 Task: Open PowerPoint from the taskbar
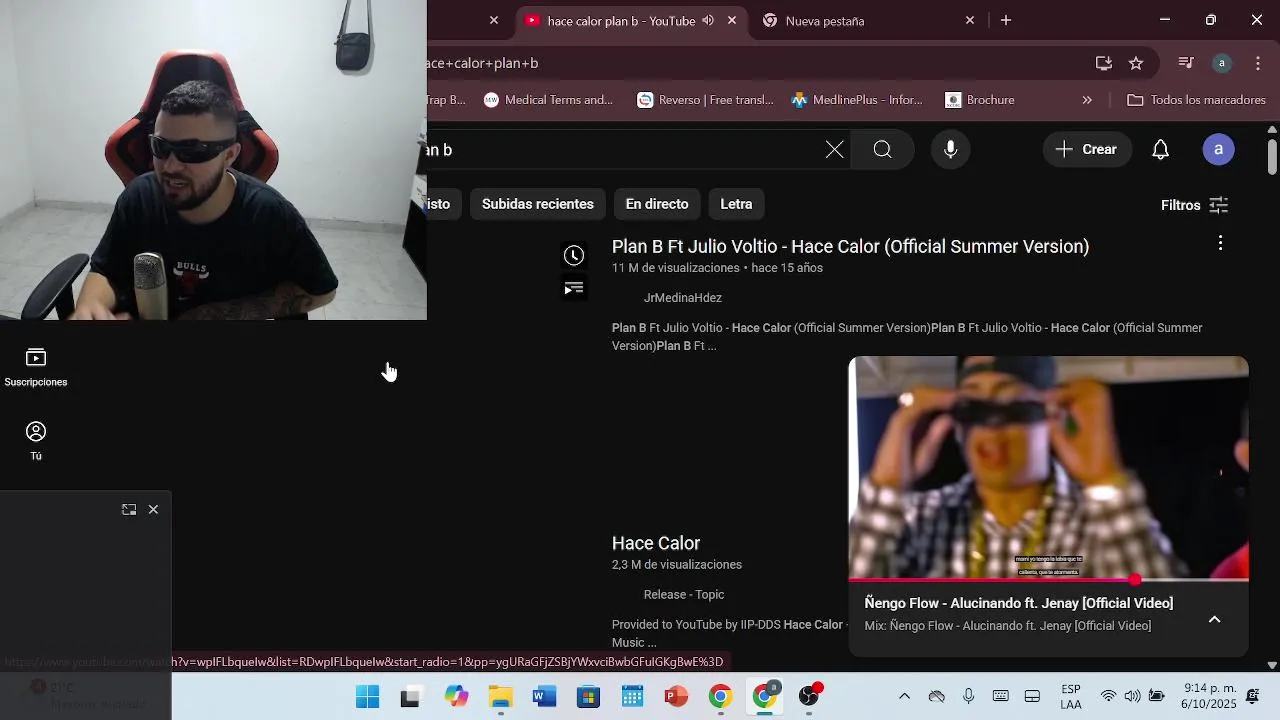tap(676, 697)
